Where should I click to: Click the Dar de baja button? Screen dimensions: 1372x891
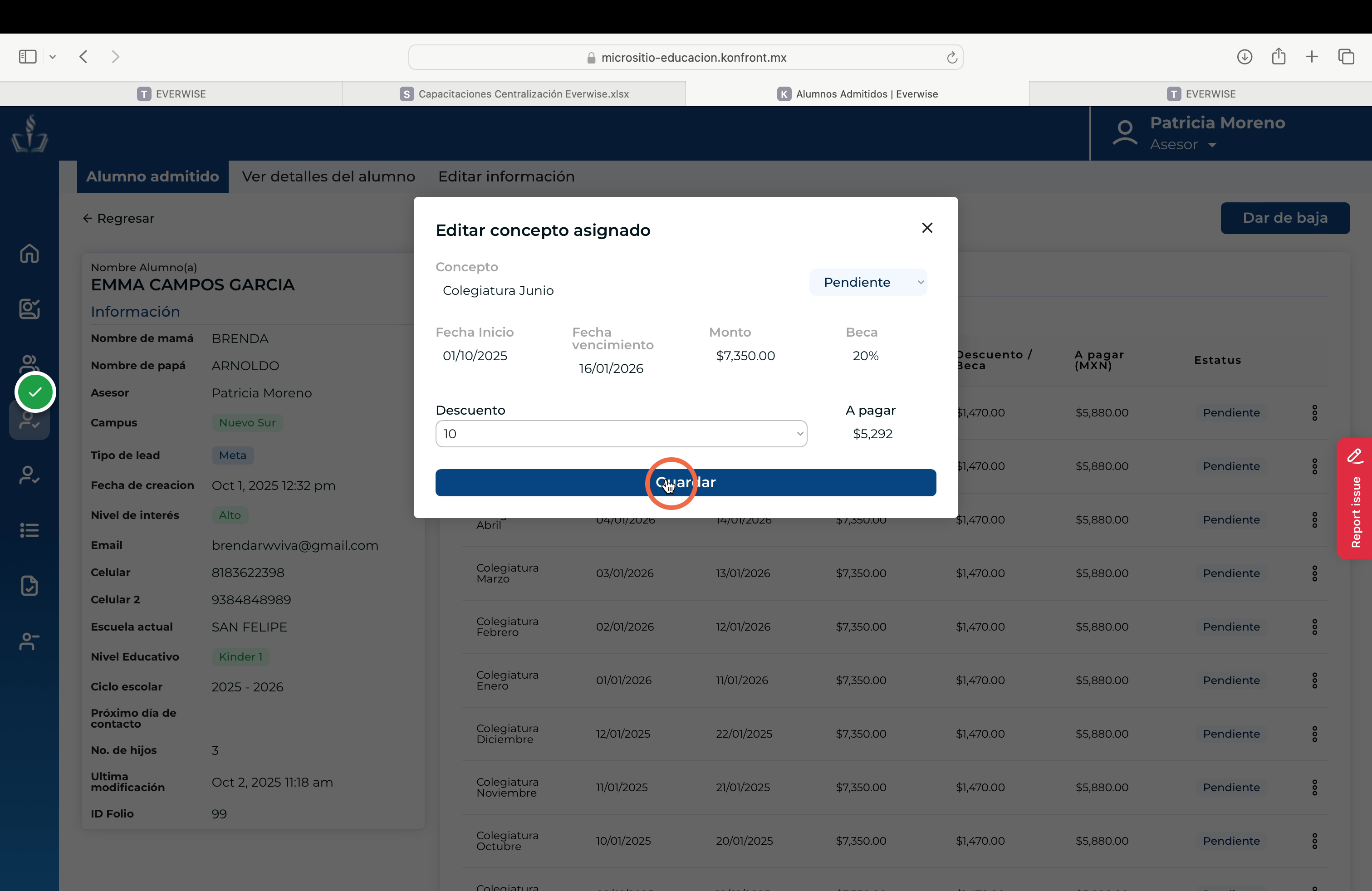[x=1285, y=218]
